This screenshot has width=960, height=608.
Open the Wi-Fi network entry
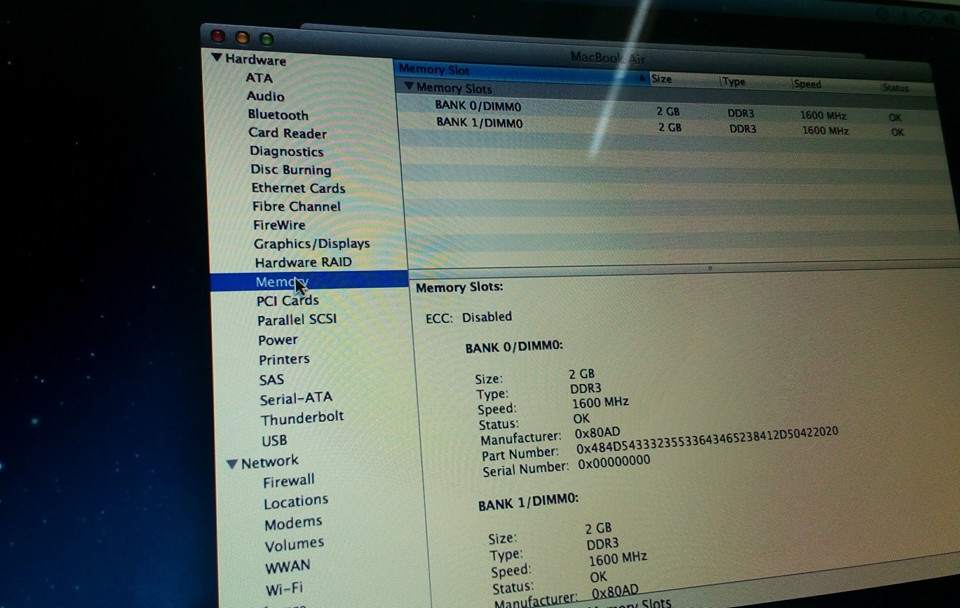[x=284, y=589]
